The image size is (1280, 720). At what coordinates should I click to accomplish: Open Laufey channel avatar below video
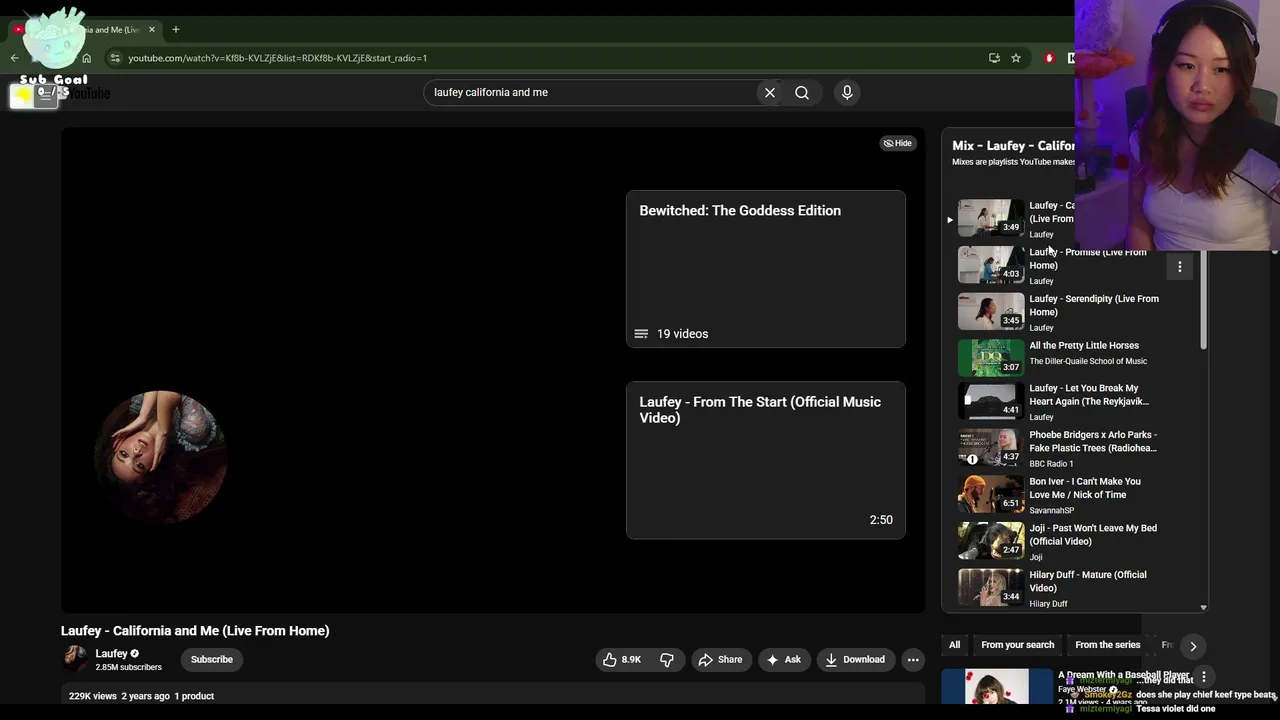point(75,658)
